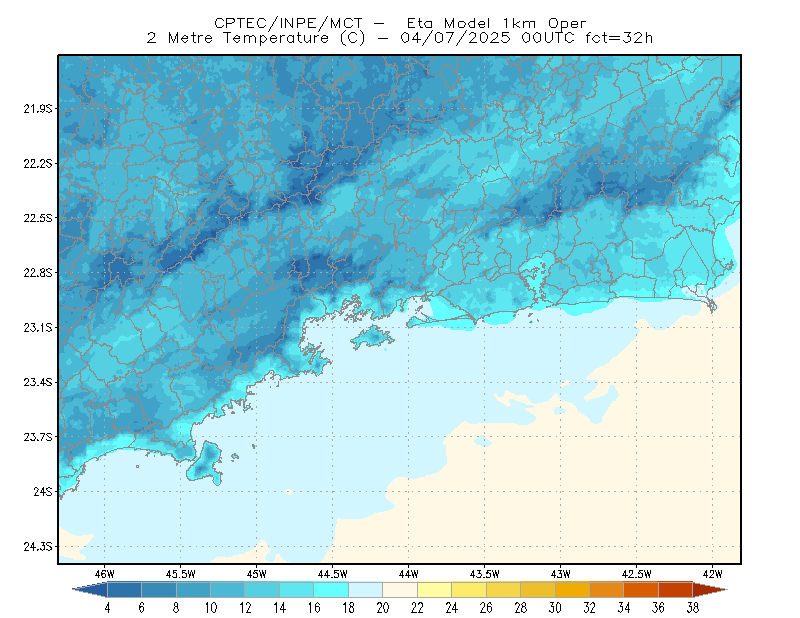The image size is (800, 618).
Task: Click the medium blue 10-12 legend swatch
Action: click(x=228, y=589)
